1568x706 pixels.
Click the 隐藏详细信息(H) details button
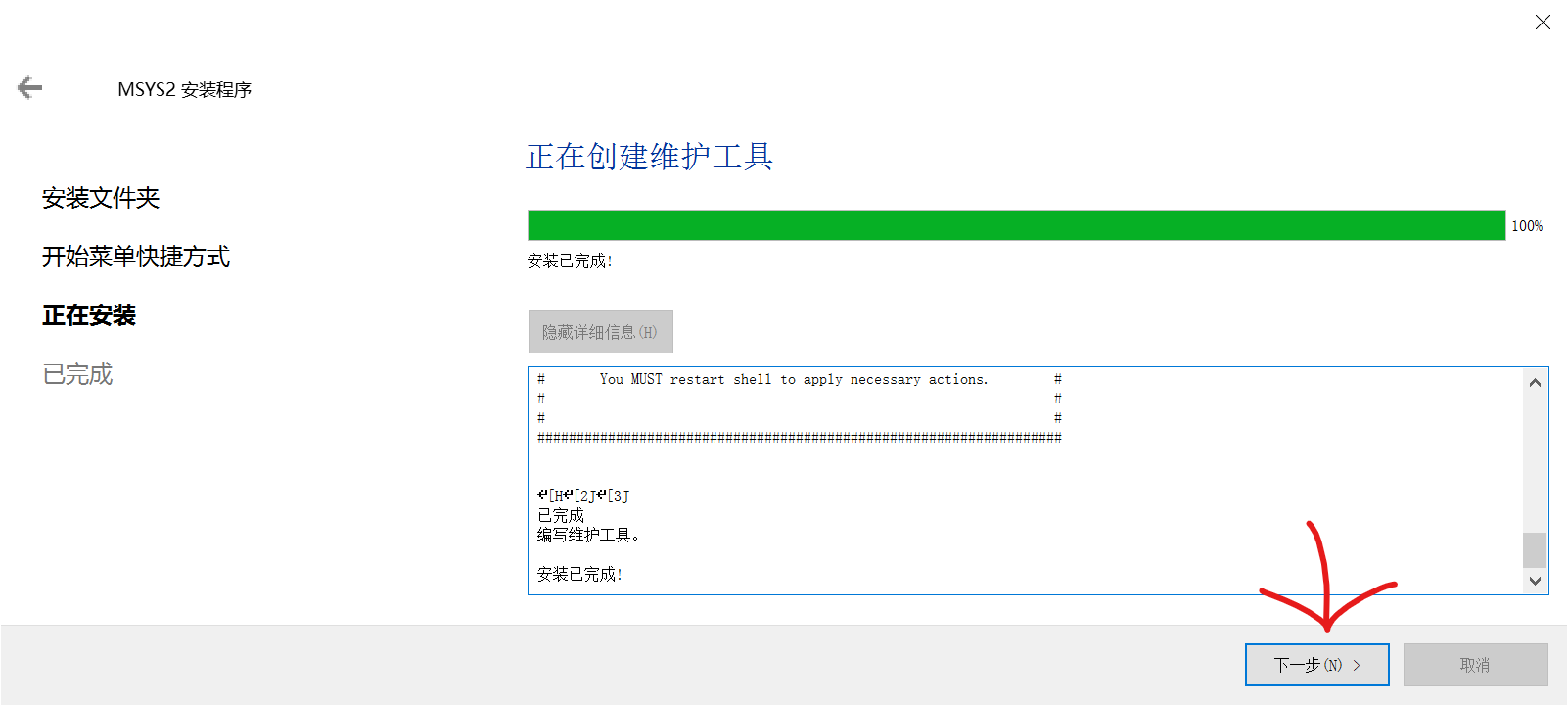600,332
